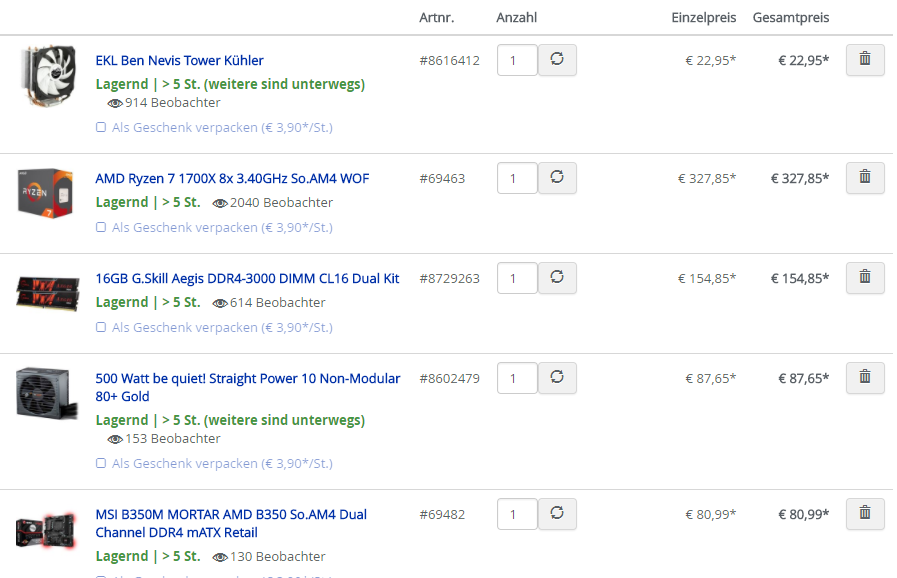Click the MSI motherboard thumbnail
This screenshot has height=578, width=897.
click(46, 530)
